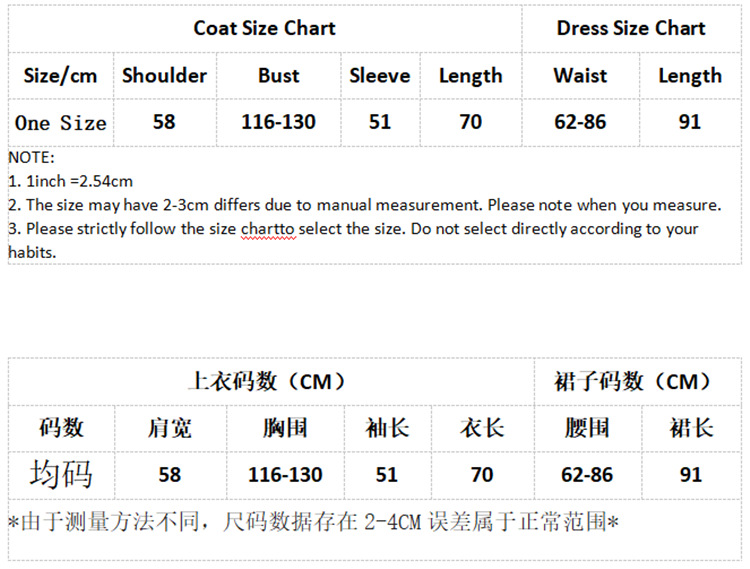This screenshot has width=750, height=569.
Task: Select the "Waist" column header
Action: pos(580,76)
